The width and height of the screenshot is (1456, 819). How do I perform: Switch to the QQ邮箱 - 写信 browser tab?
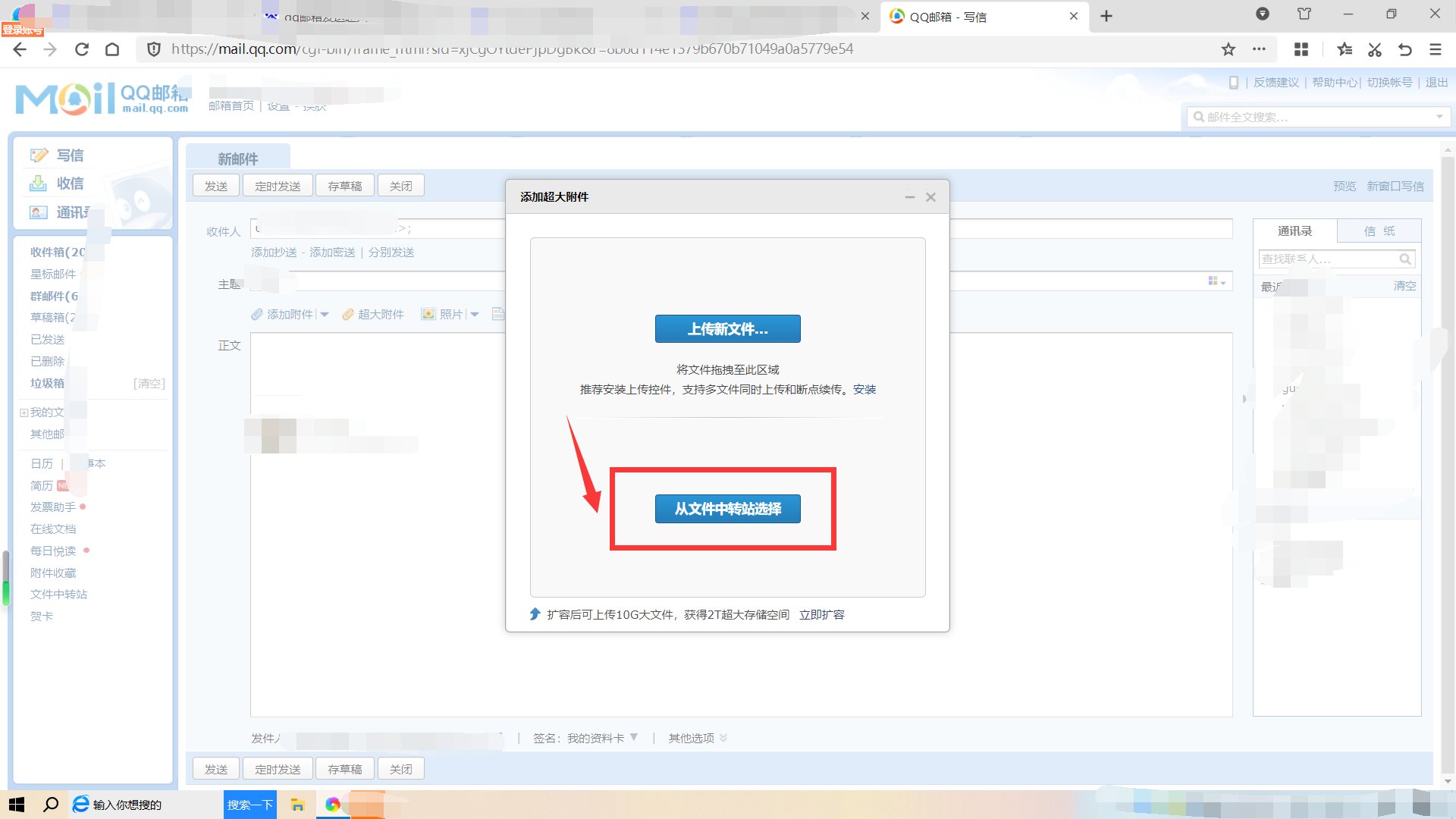pos(963,16)
